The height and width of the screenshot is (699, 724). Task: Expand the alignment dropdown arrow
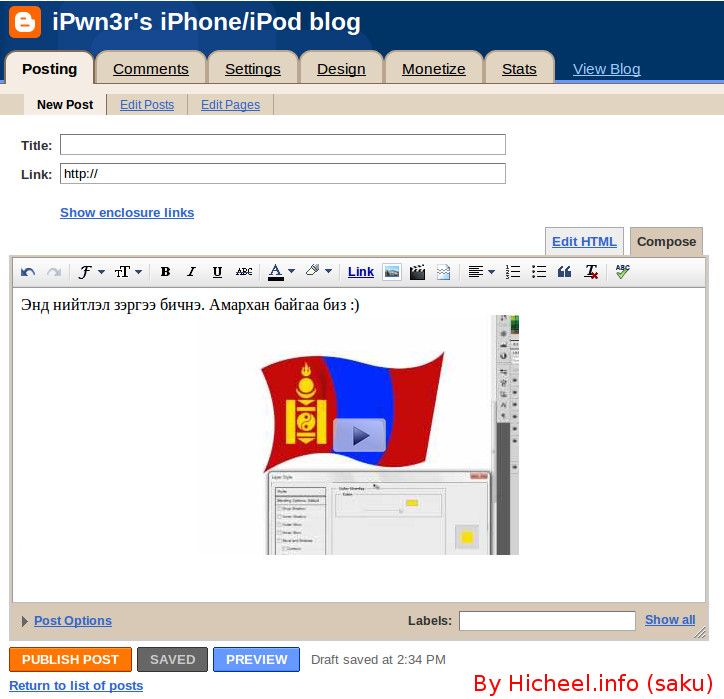tap(491, 272)
